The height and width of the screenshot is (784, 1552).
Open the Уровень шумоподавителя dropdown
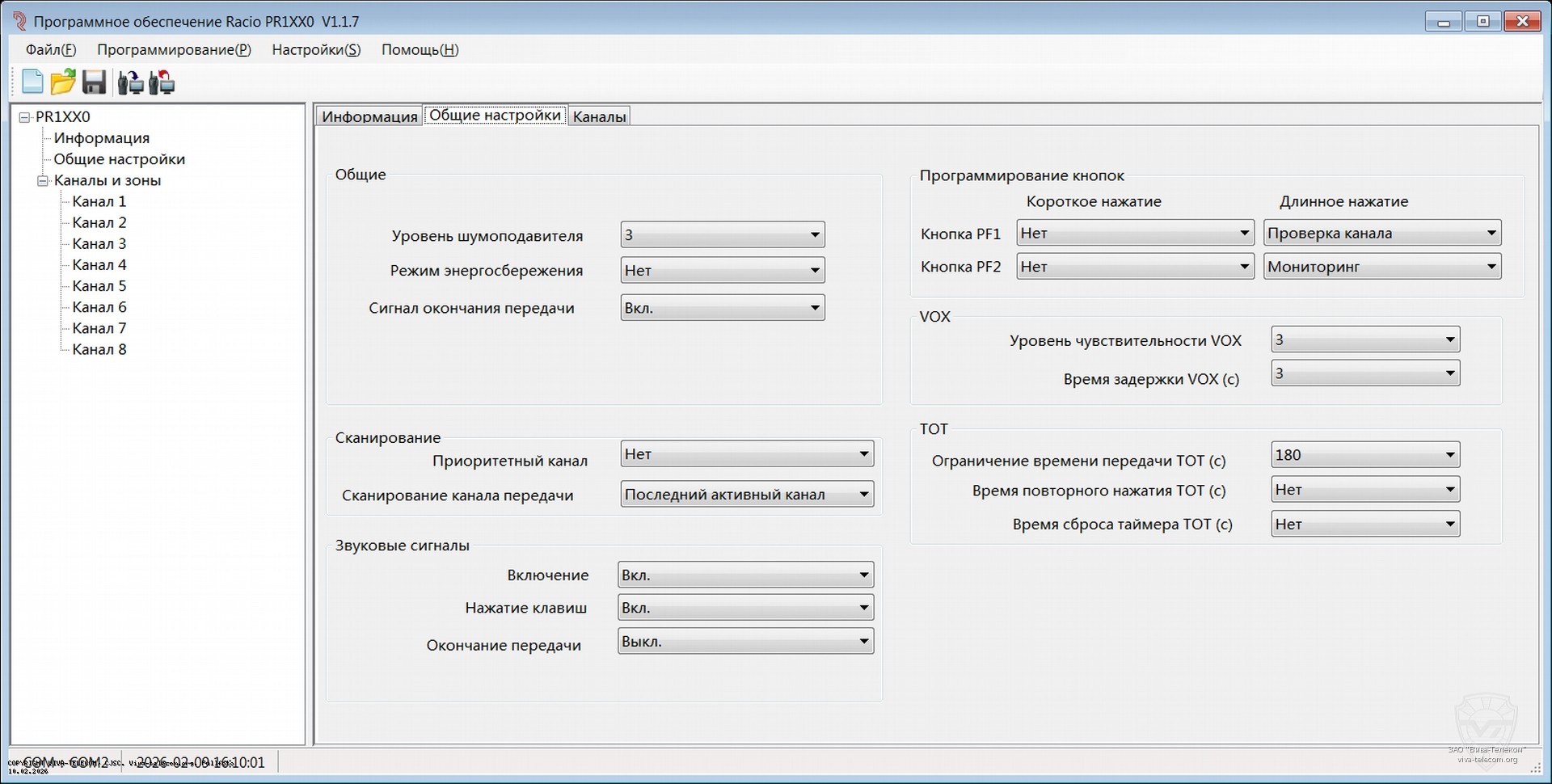722,235
